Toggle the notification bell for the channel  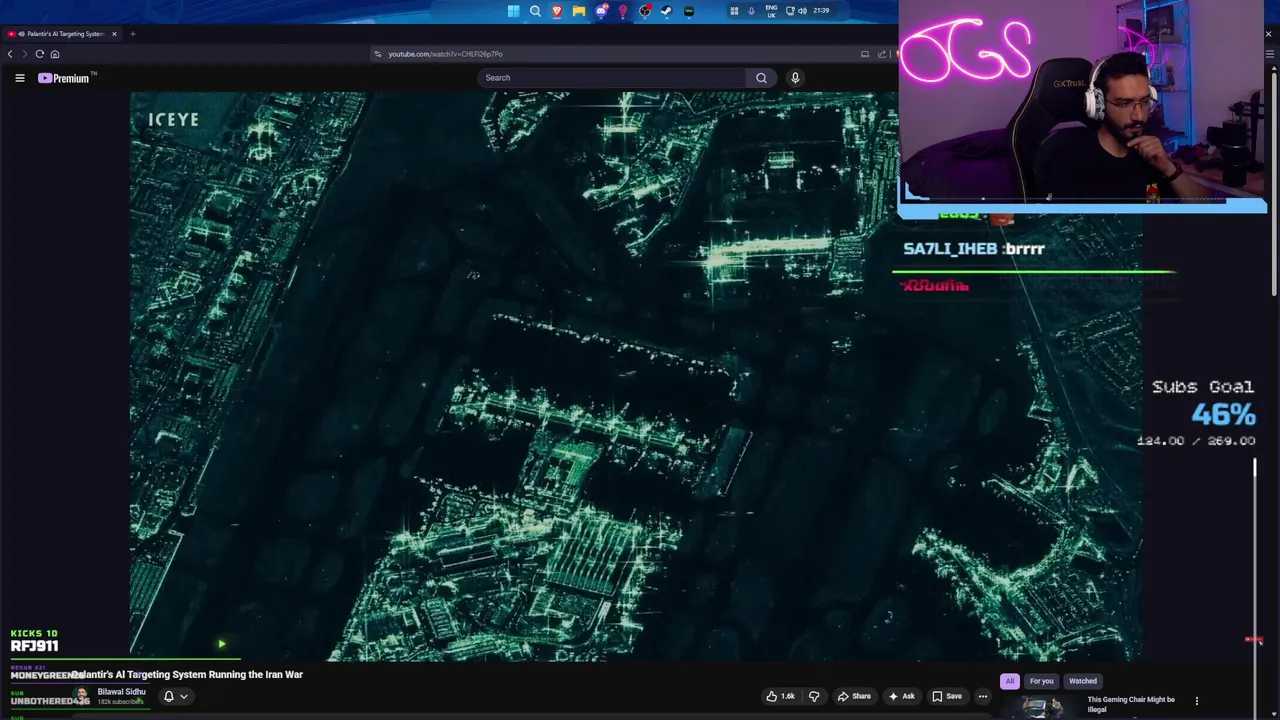pos(169,696)
